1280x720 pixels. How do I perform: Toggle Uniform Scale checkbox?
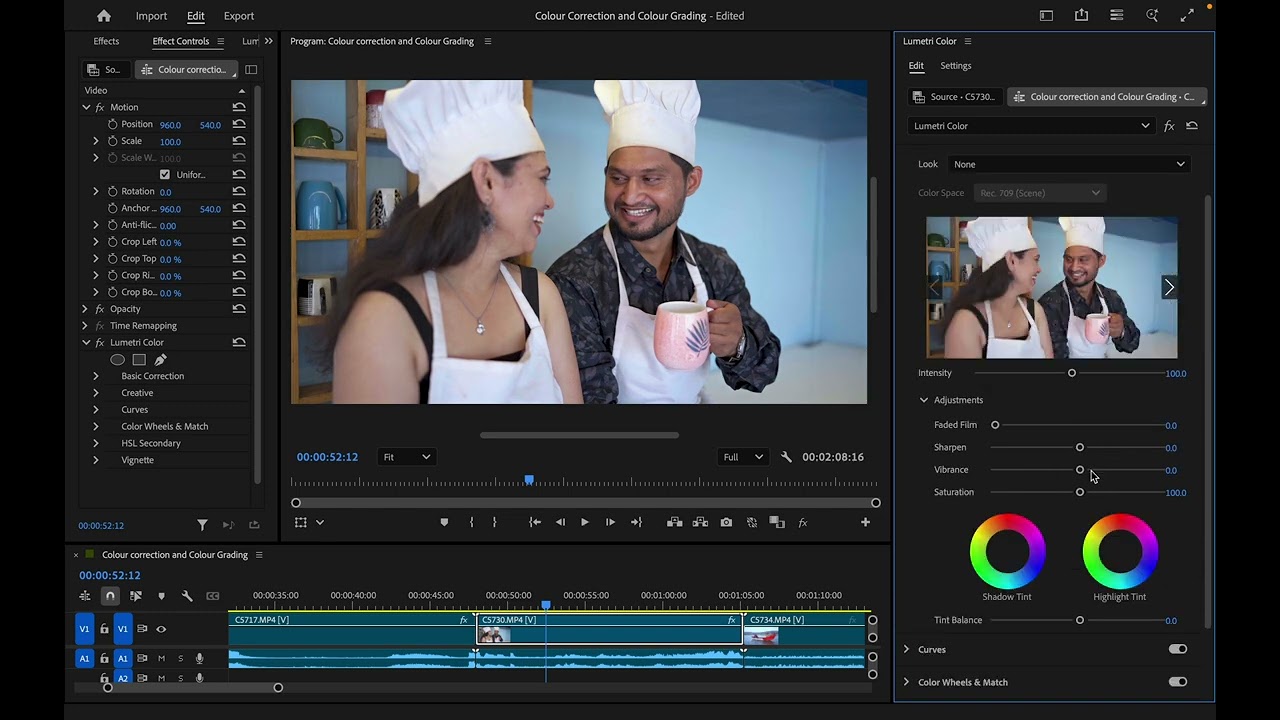click(165, 174)
